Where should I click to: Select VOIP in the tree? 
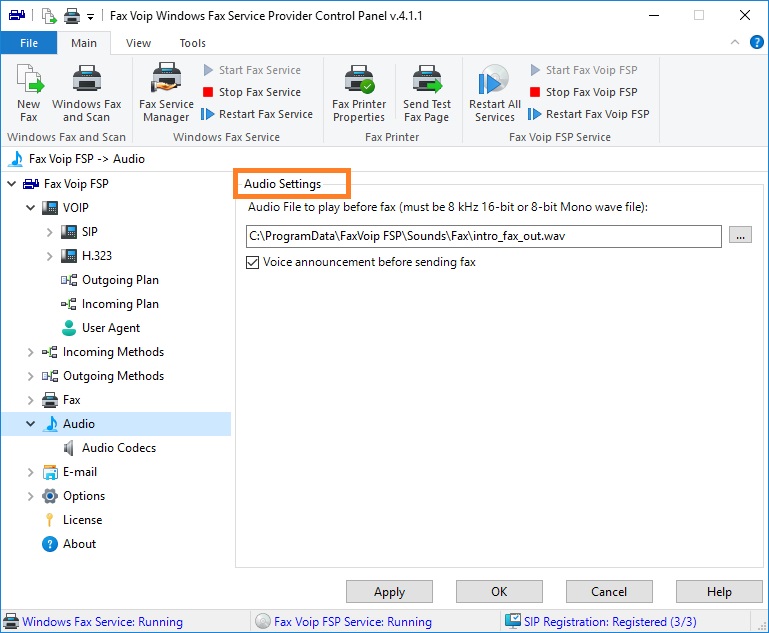(76, 208)
